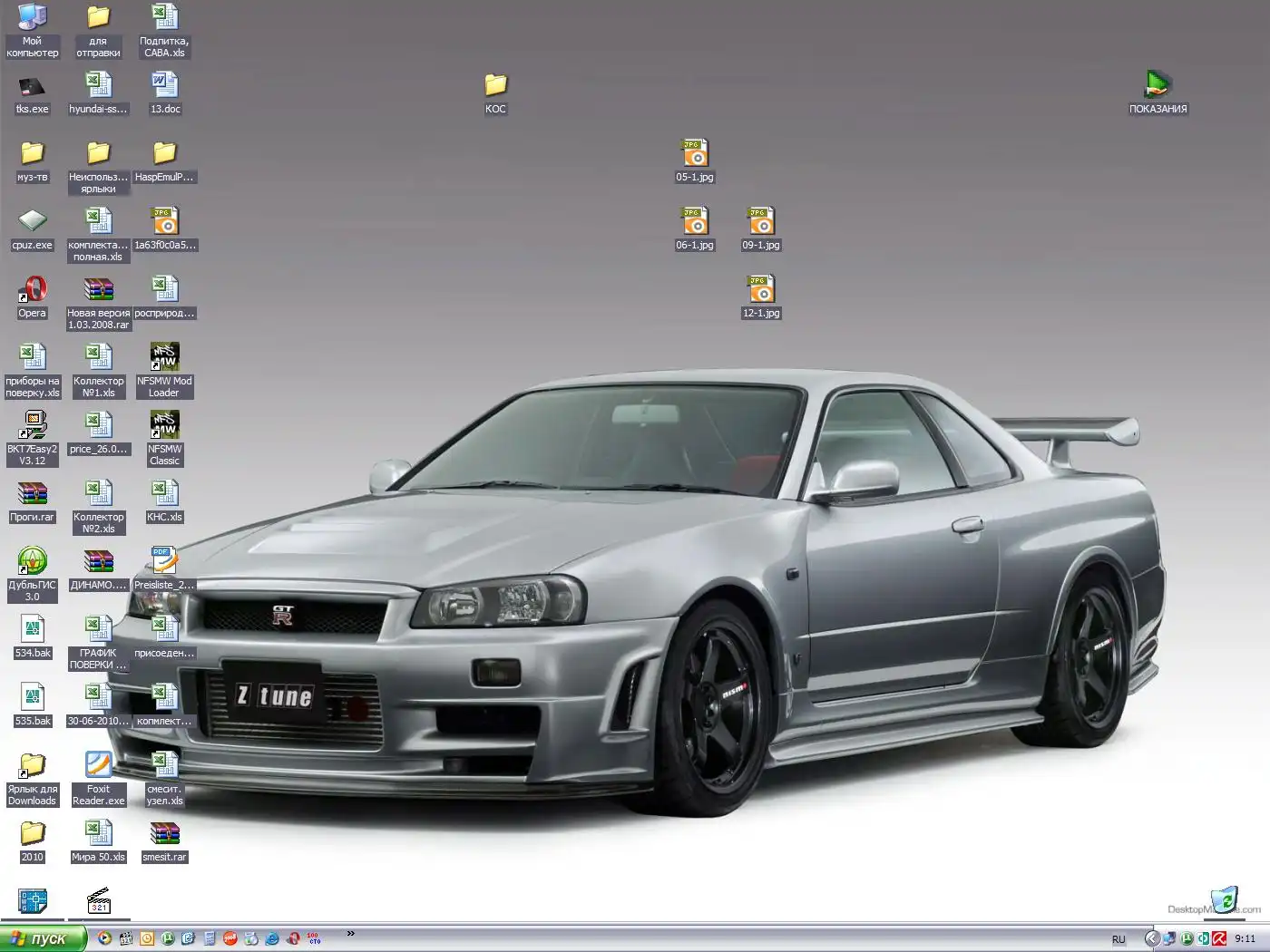Open Windows Media Player from Quick Launch

pos(104,938)
